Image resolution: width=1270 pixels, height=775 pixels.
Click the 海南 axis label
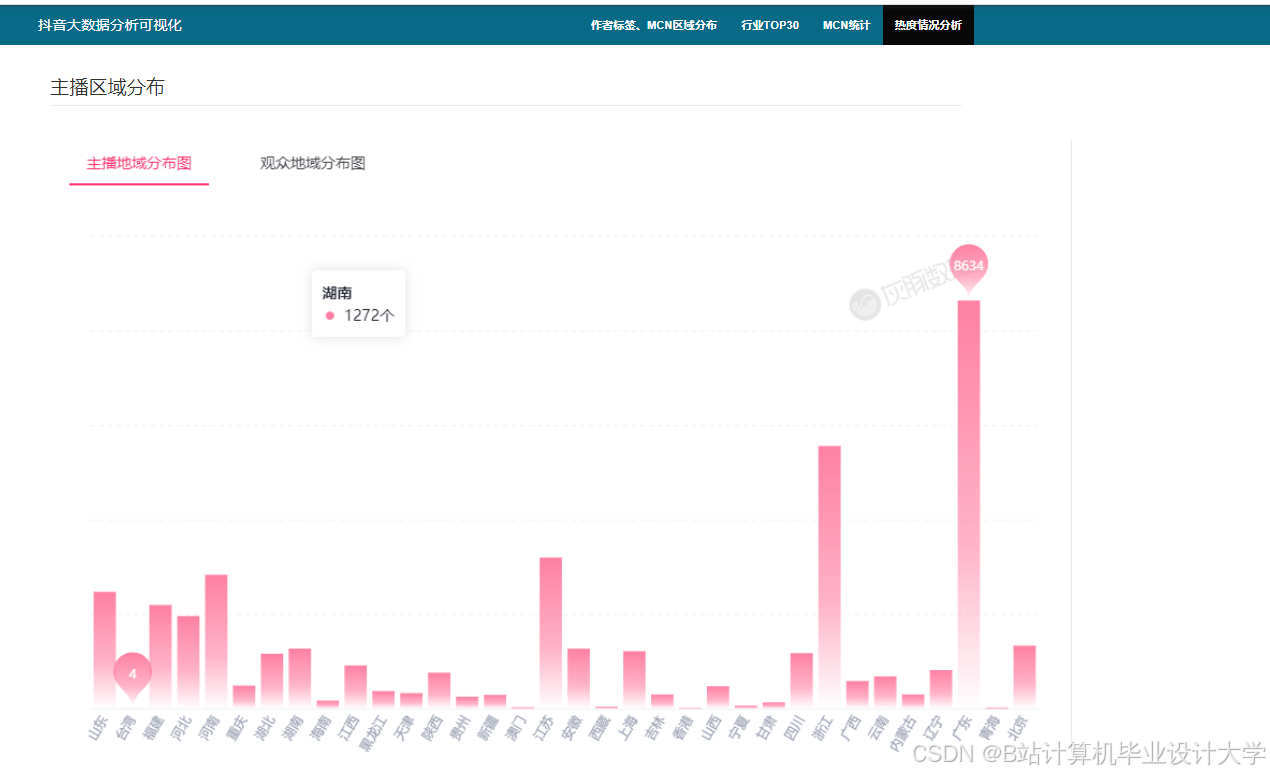point(320,726)
